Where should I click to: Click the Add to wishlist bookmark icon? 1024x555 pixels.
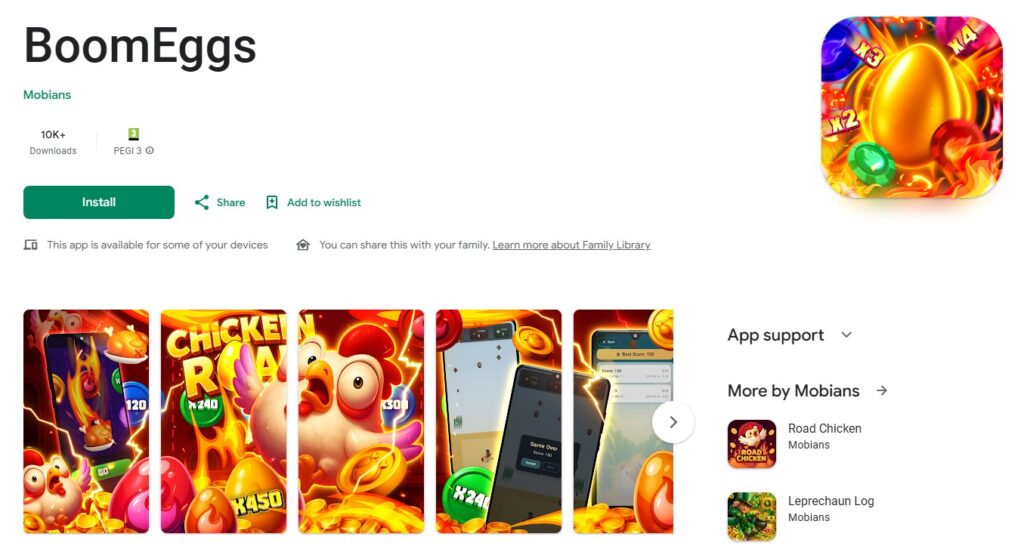click(272, 202)
